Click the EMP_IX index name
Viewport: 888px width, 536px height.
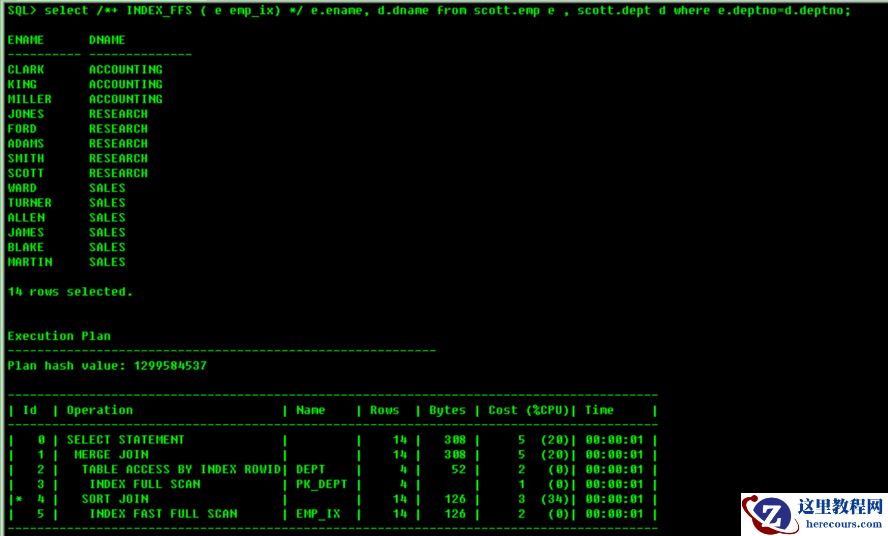click(318, 513)
